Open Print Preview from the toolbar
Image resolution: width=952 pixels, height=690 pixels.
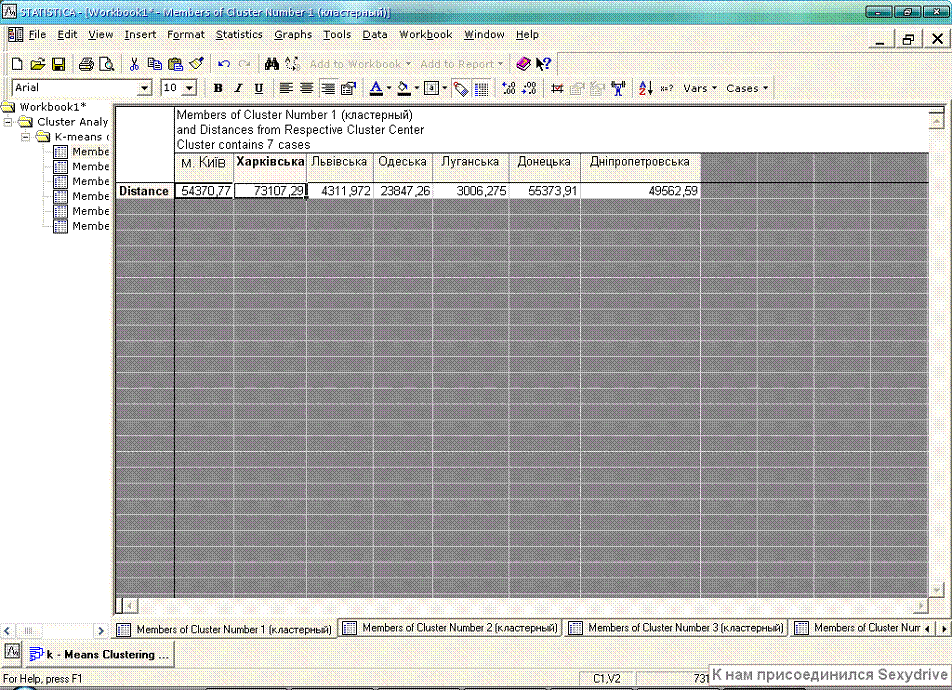pos(106,64)
